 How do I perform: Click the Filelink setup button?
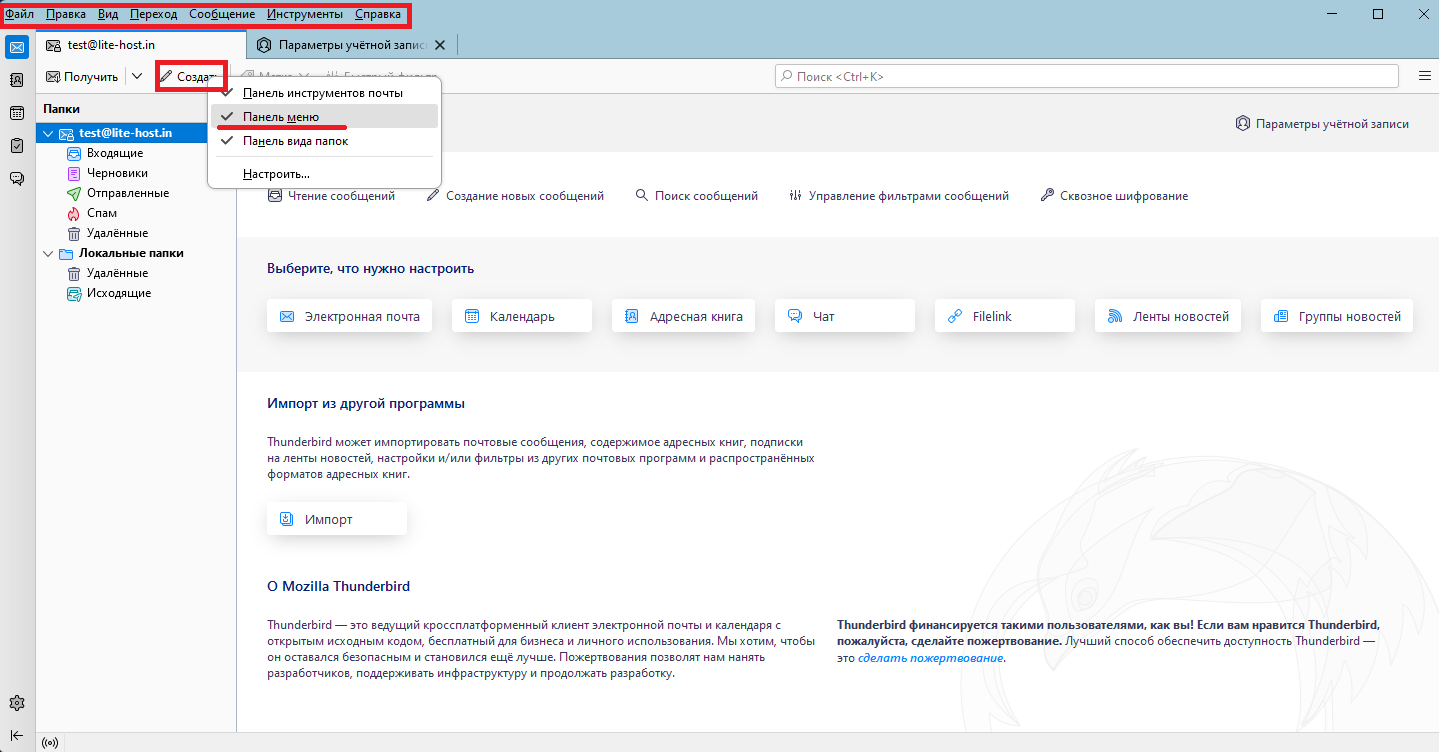coord(1005,316)
